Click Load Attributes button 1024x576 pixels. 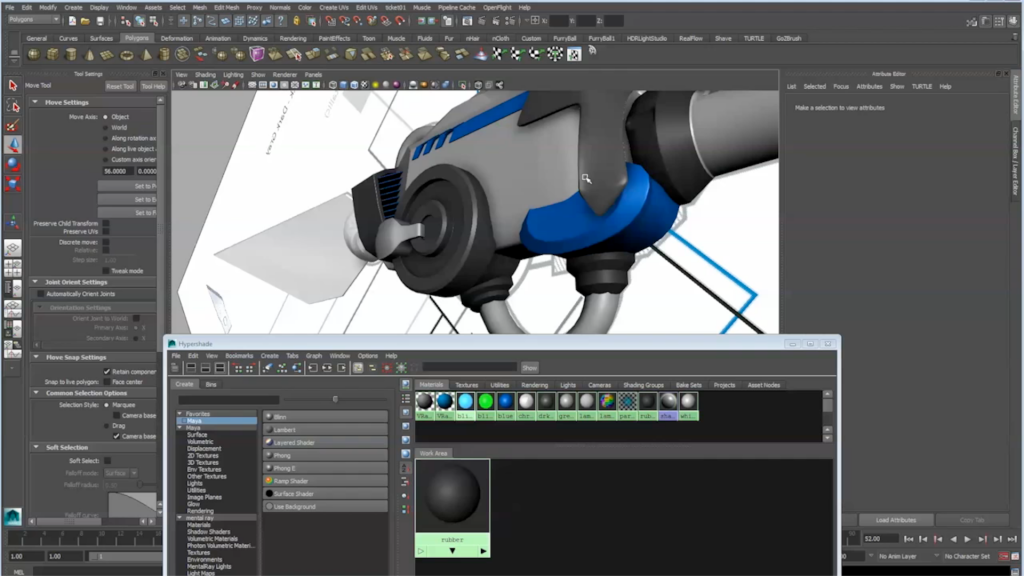coord(895,520)
